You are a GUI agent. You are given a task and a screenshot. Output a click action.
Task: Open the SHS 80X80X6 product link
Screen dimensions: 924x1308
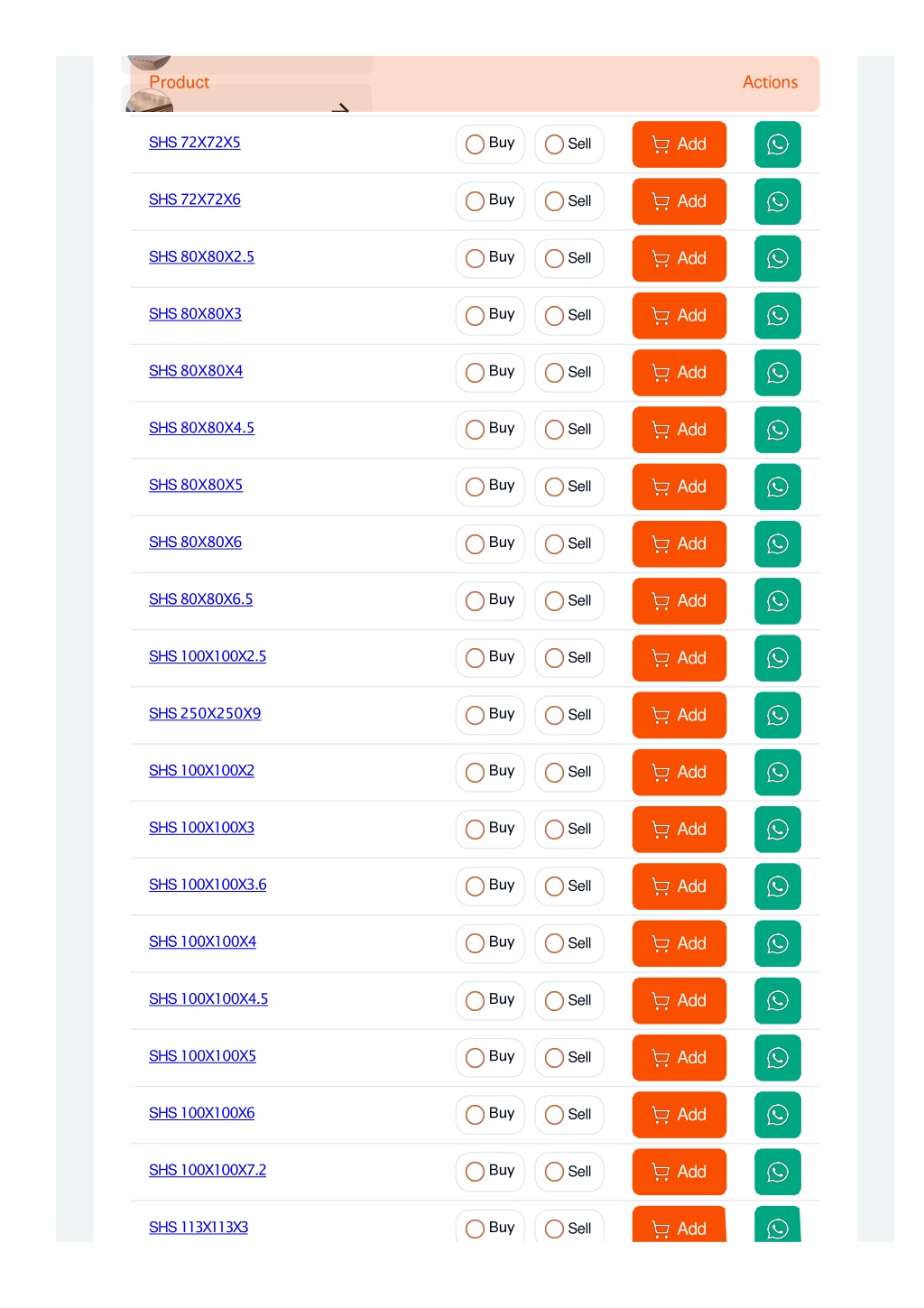click(195, 543)
